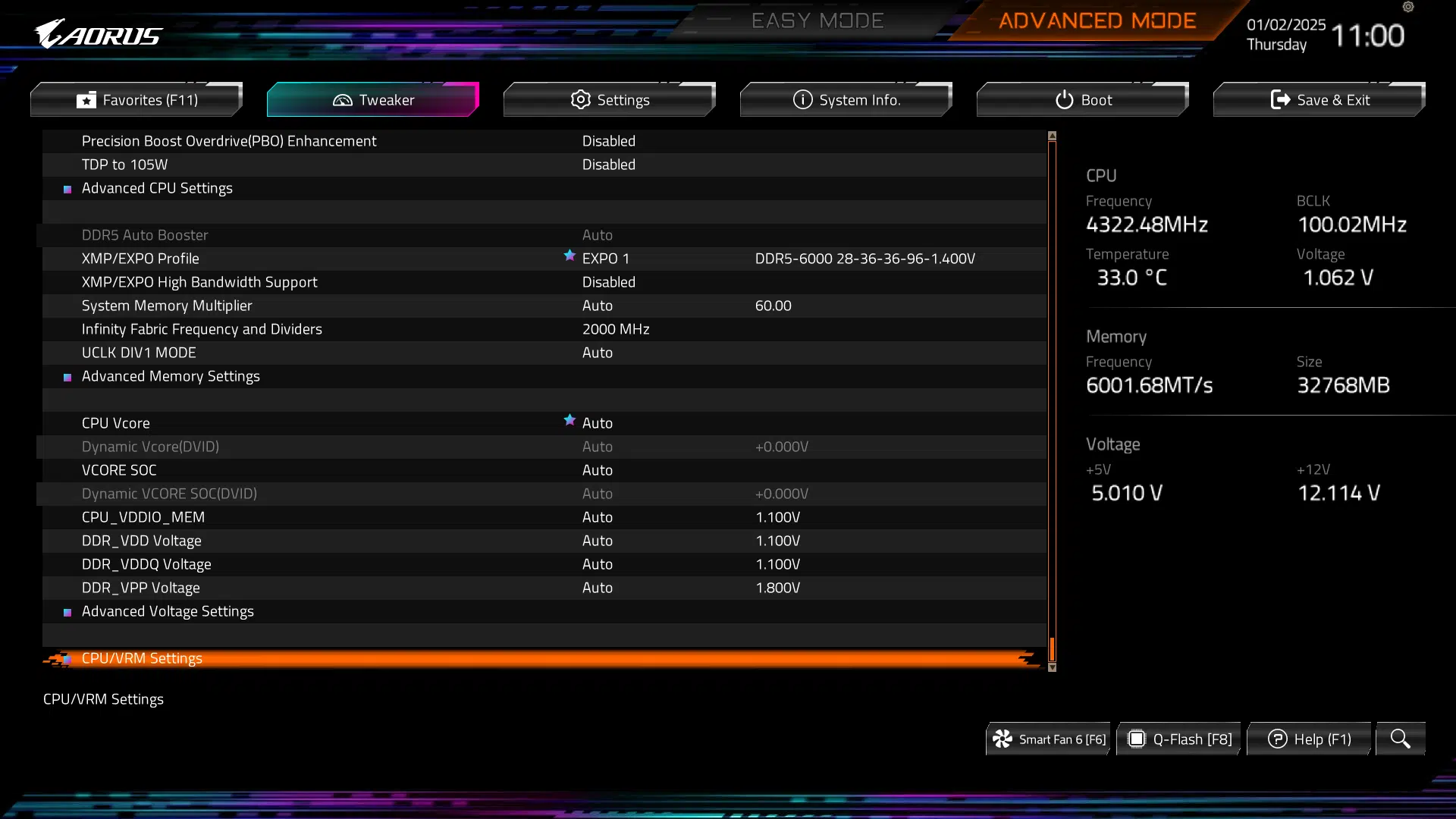Click the power icon on Boot tab
The height and width of the screenshot is (819, 1456).
point(1065,99)
